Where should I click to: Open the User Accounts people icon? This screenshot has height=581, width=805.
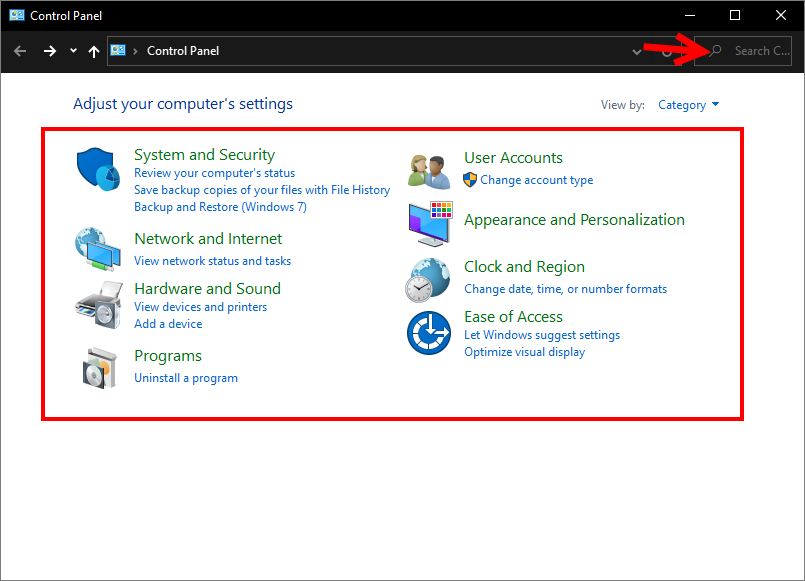click(429, 171)
